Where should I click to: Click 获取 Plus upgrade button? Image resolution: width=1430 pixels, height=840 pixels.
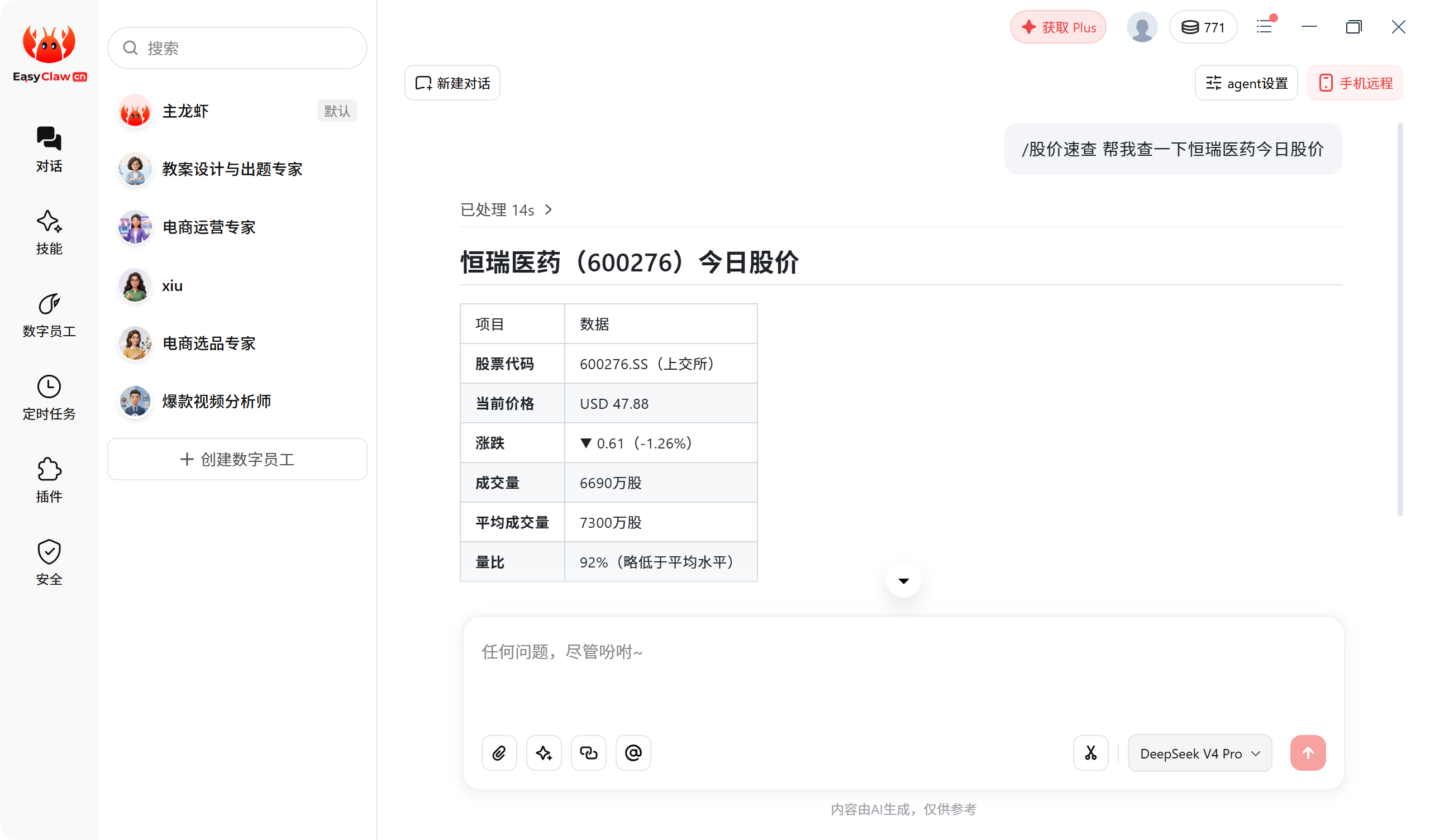tap(1059, 27)
